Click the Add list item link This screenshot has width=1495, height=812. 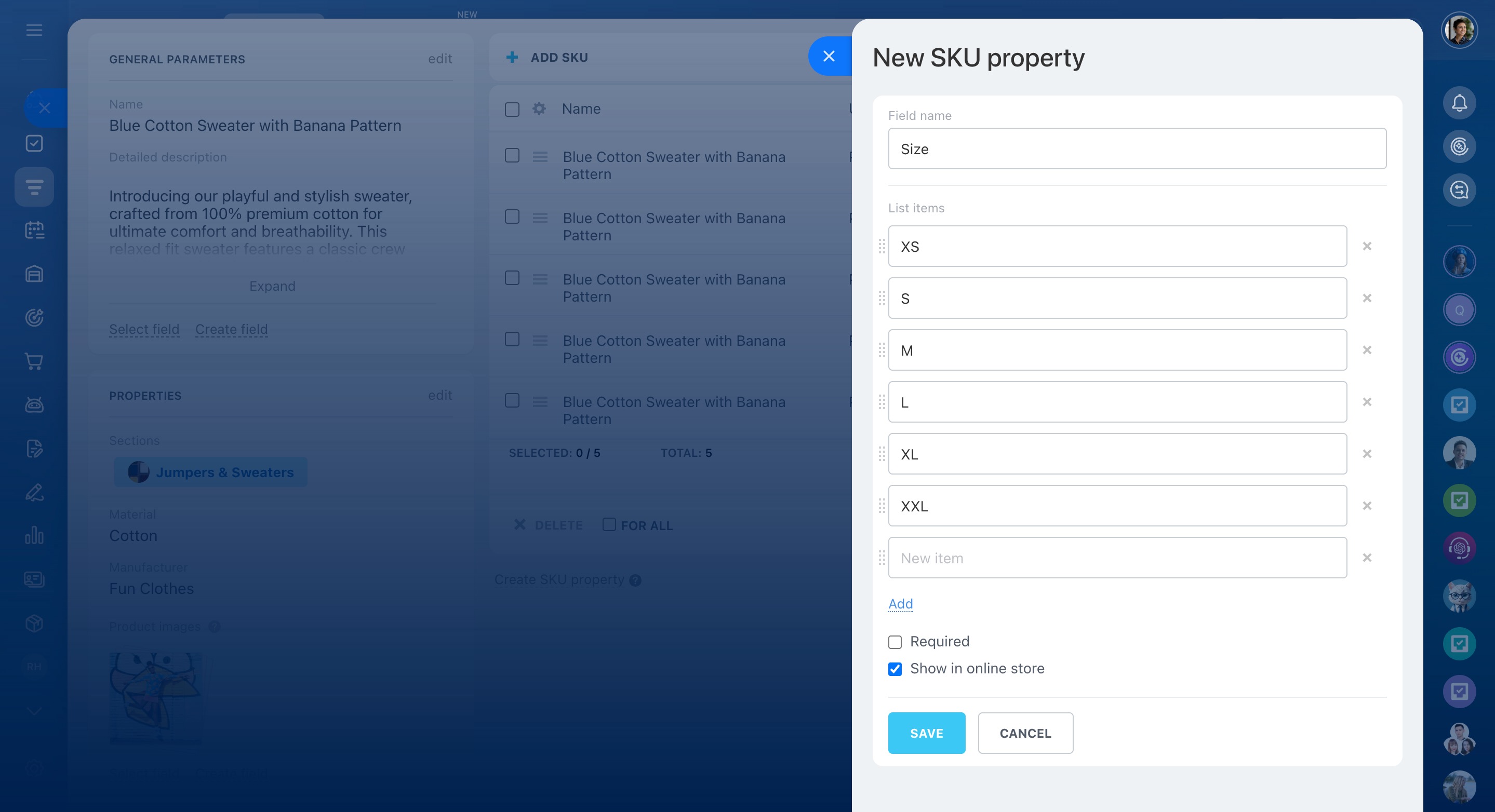[900, 604]
